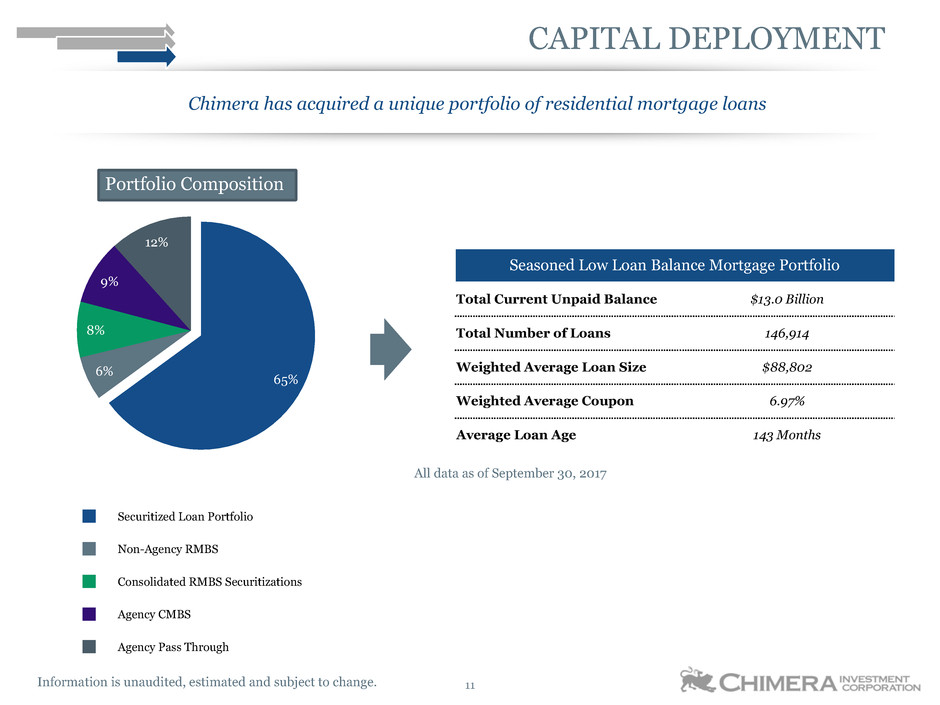Click the "146,914" value
Screen dimensions: 940x705
(x=787, y=334)
